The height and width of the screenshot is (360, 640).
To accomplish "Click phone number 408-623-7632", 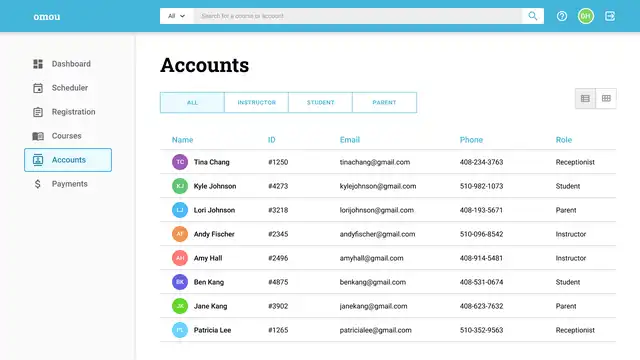I will (x=481, y=306).
